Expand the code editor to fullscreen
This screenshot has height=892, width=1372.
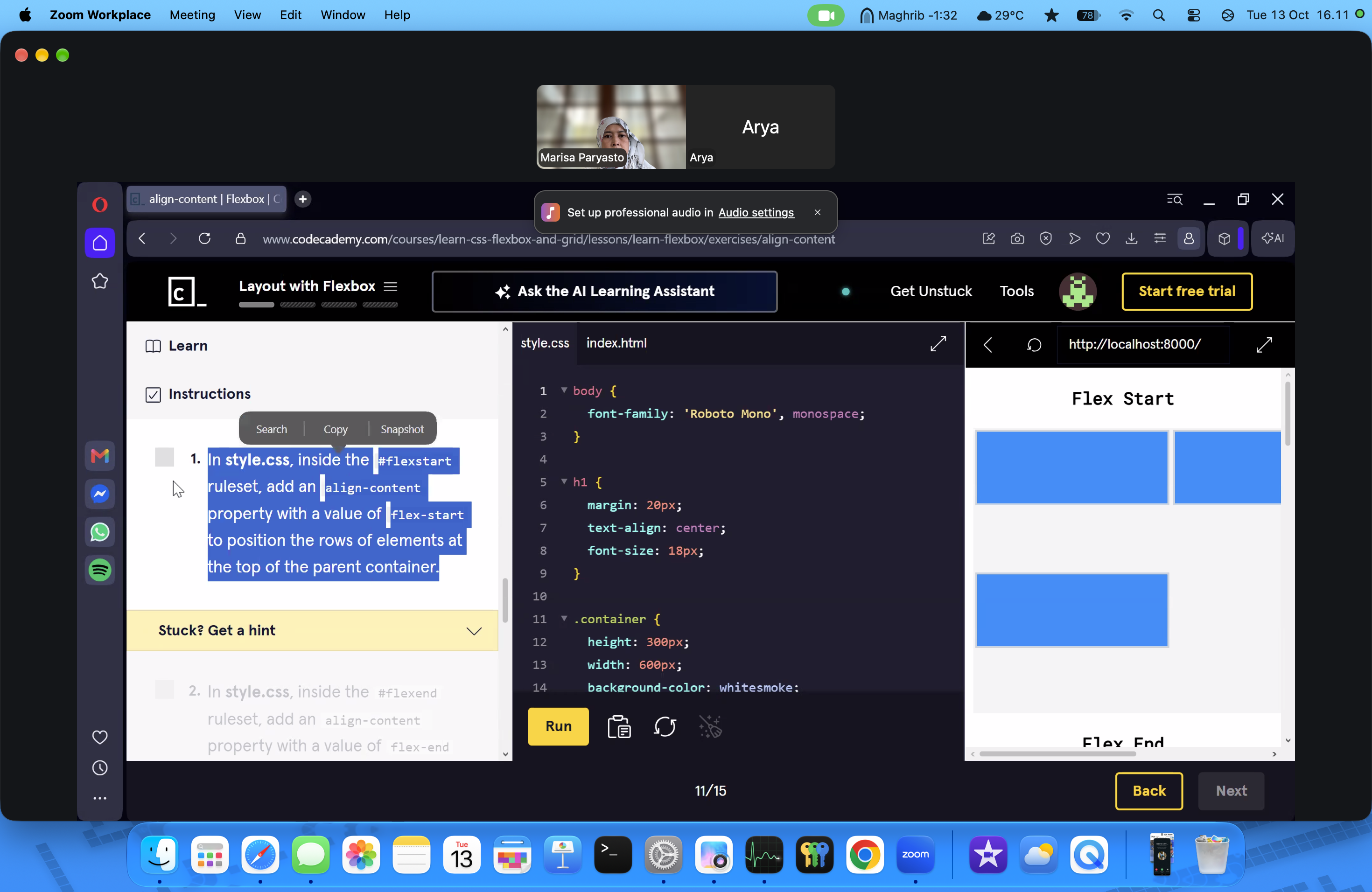(938, 343)
